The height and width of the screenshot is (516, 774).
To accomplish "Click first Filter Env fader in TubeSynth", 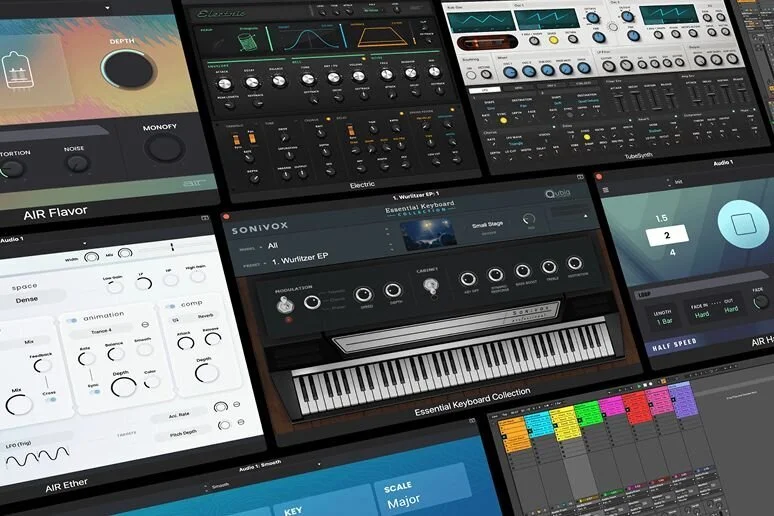I will coord(619,101).
